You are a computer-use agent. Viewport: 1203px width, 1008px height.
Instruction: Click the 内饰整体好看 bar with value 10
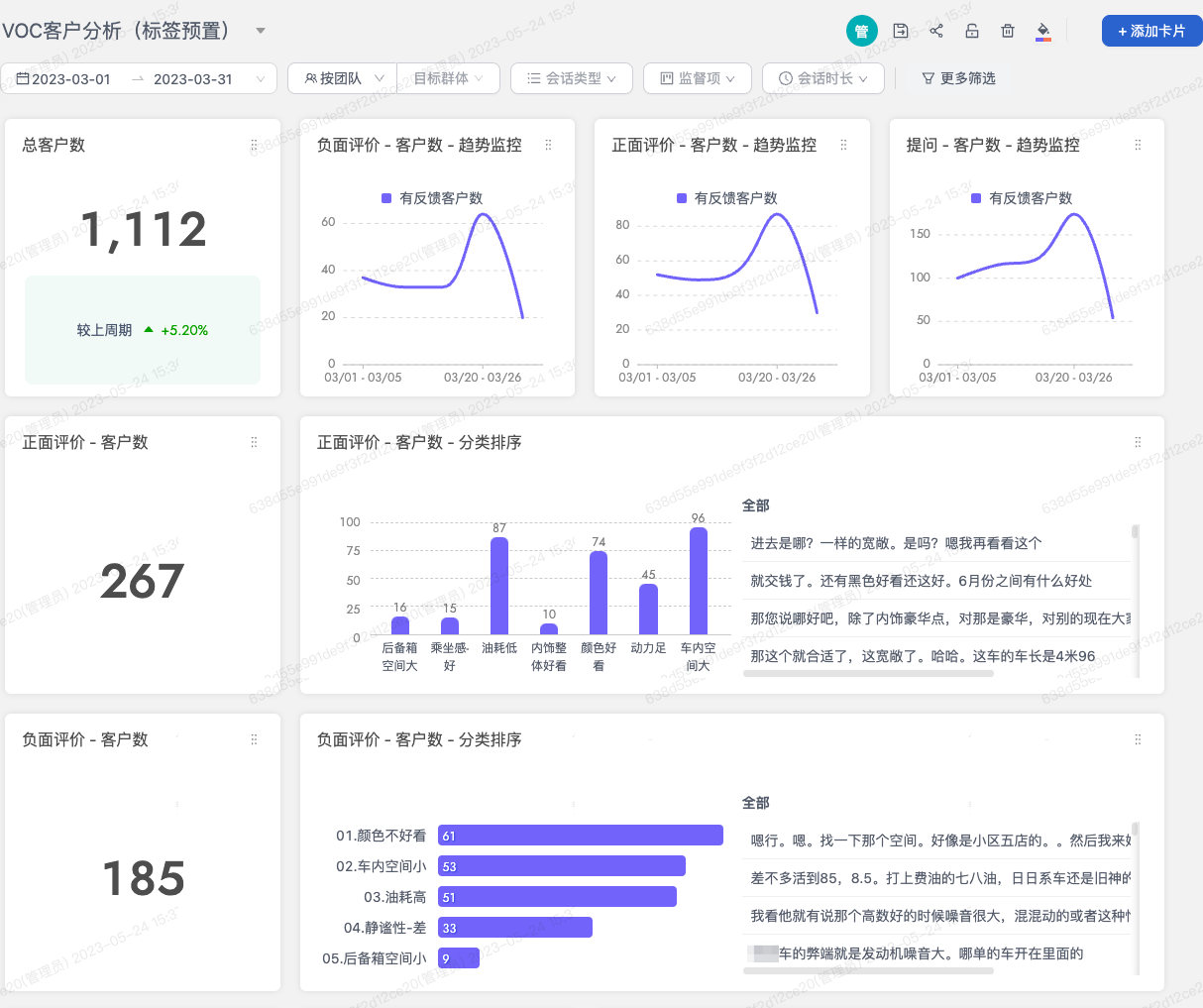(549, 629)
